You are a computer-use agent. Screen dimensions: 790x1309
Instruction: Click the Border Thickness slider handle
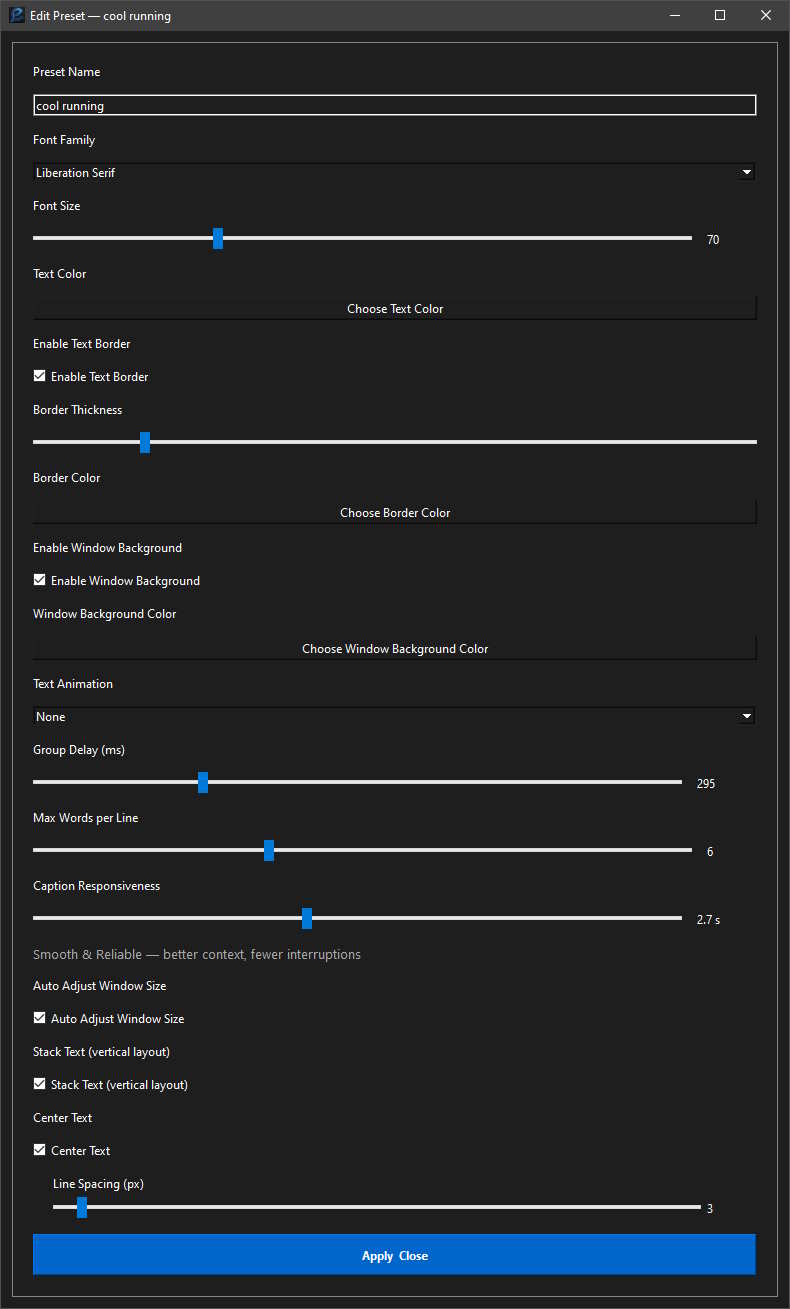(x=145, y=441)
